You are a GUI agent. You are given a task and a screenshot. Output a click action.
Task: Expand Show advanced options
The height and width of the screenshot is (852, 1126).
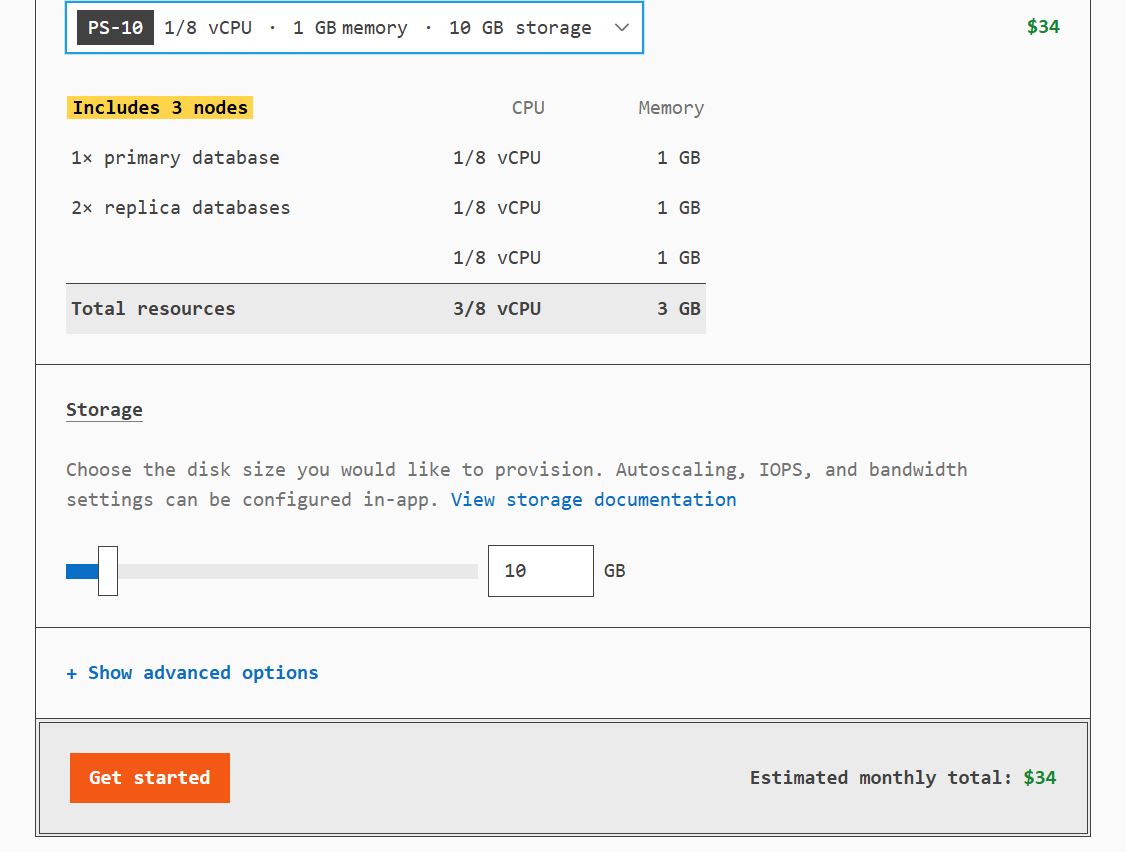click(202, 673)
